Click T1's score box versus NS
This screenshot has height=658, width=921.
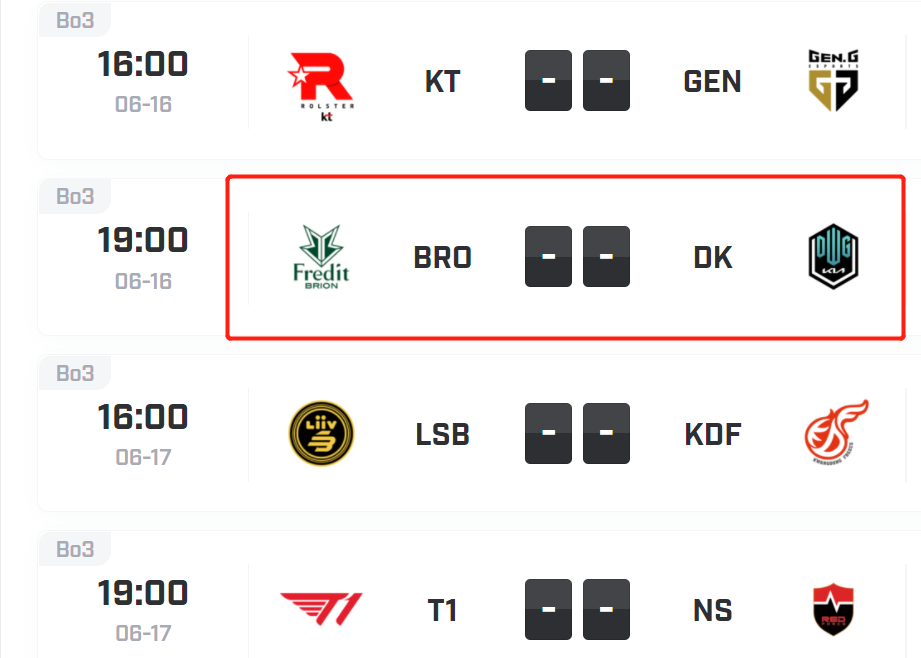pyautogui.click(x=548, y=609)
